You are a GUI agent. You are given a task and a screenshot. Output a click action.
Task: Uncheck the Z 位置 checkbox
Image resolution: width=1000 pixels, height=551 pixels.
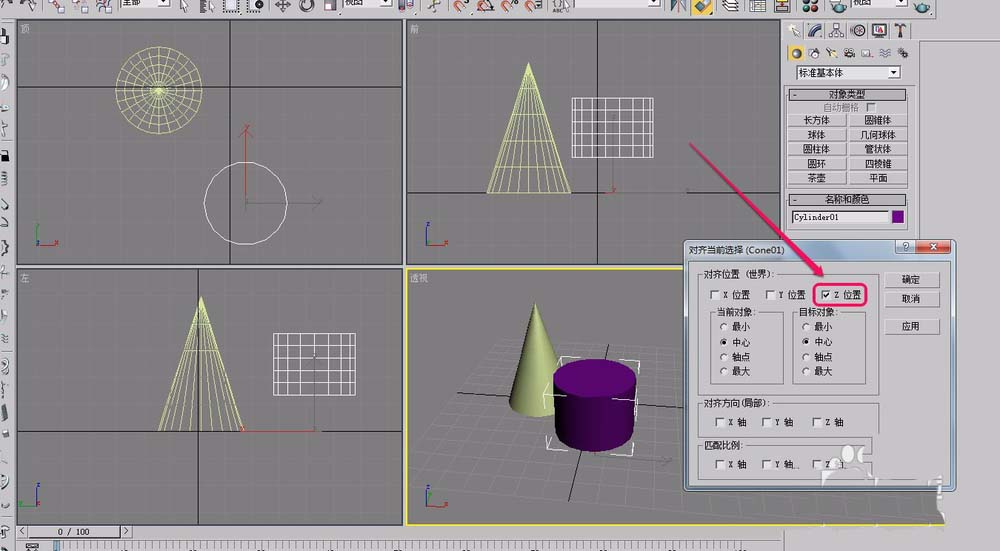pyautogui.click(x=825, y=295)
